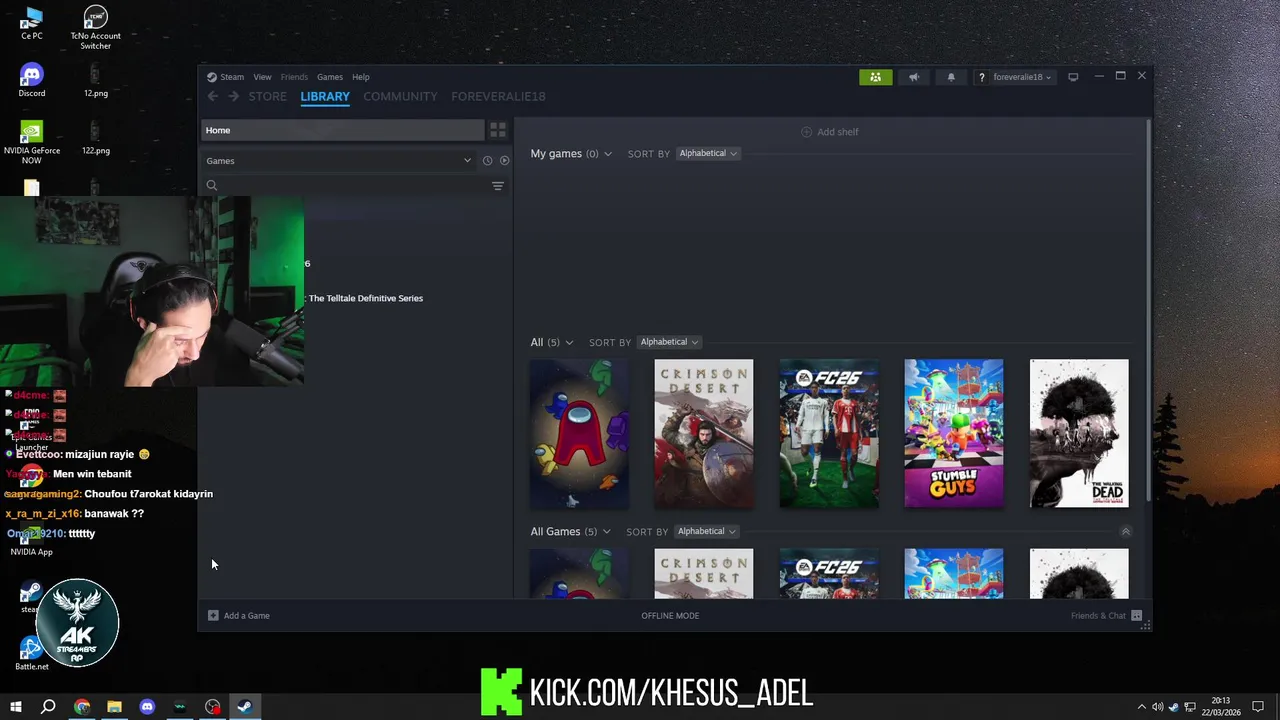Screen dimensions: 1280x720
Task: Open Chrome from the taskbar
Action: click(x=82, y=707)
